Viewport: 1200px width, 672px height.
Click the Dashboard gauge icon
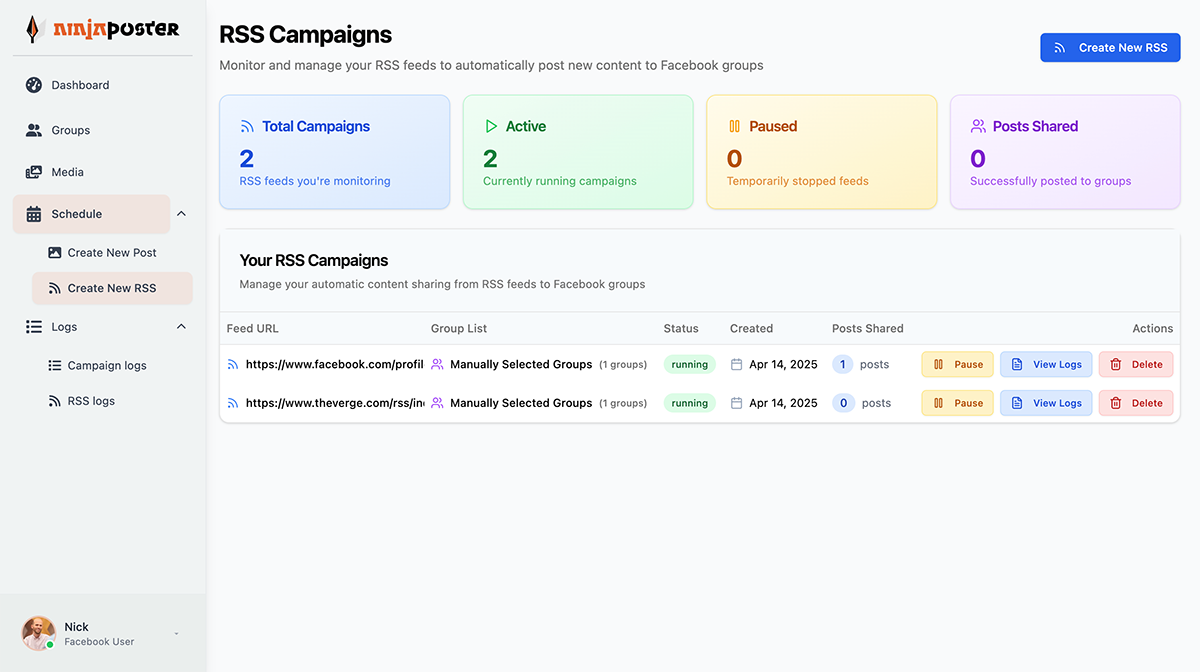coord(34,85)
